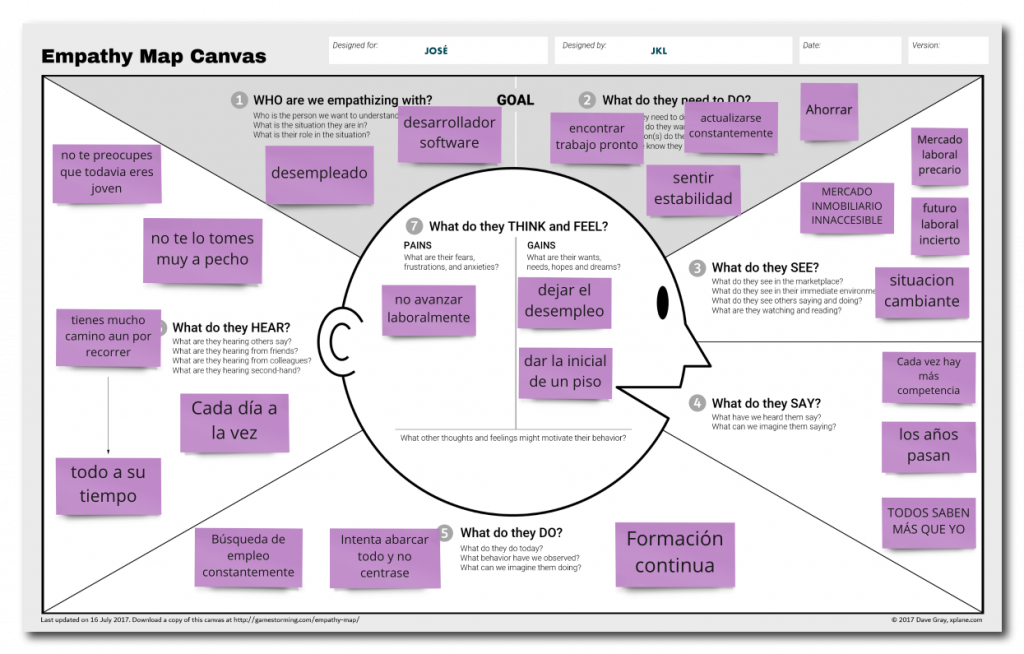Select the number 3 badge next to SEE
Screen dimensions: 1024x654
coord(697,268)
